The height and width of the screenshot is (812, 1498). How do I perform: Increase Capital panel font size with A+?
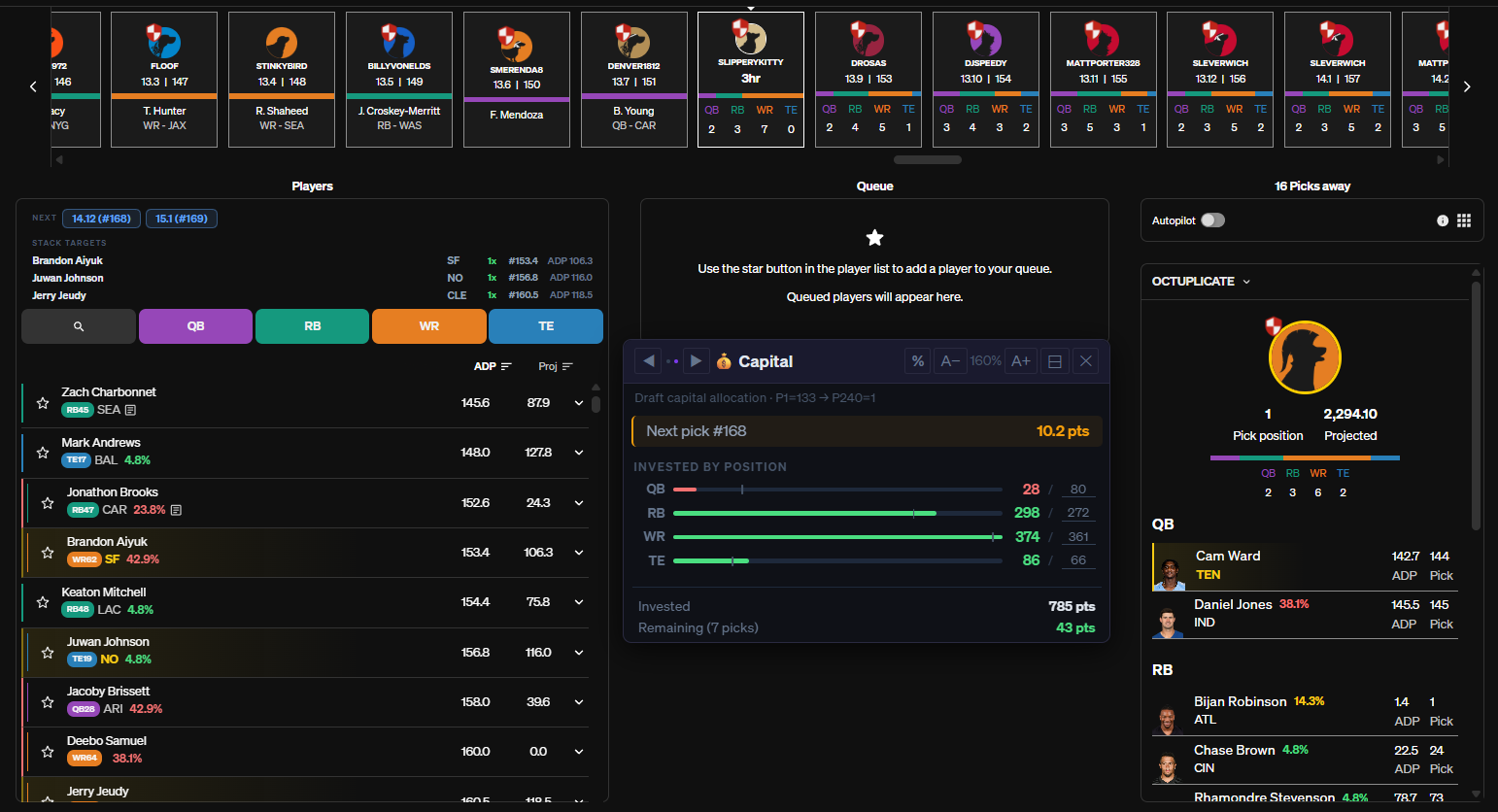tap(1021, 361)
